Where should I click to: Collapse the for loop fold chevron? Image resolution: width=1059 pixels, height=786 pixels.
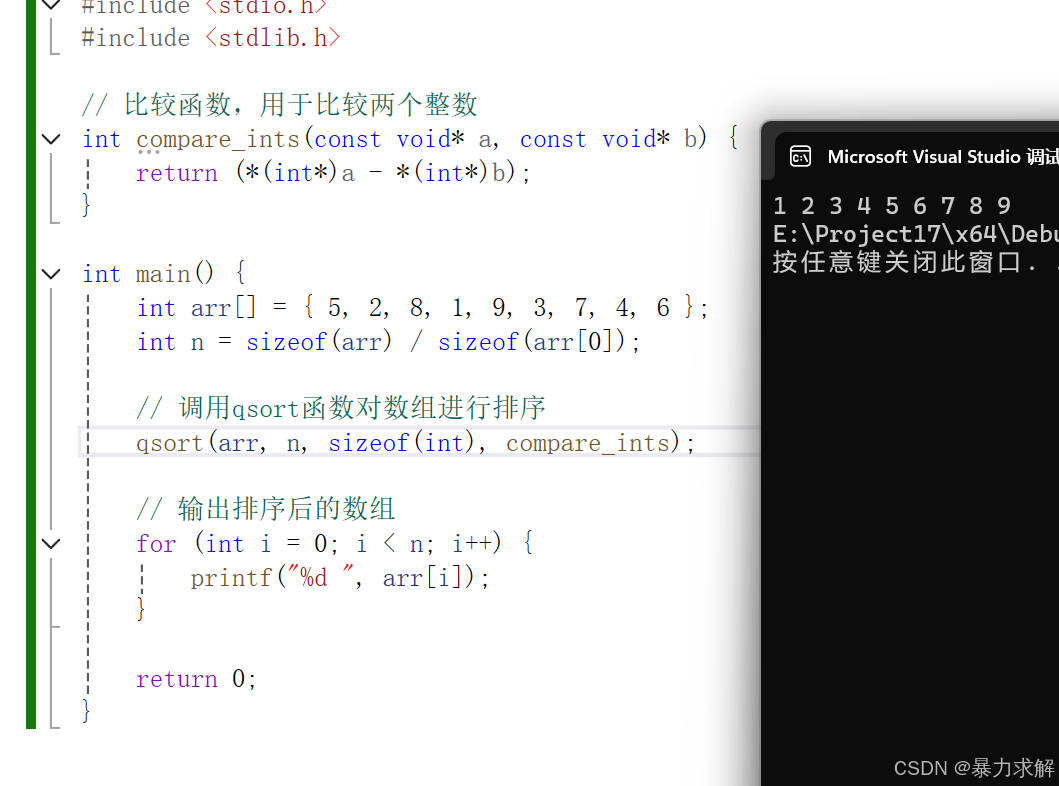51,544
